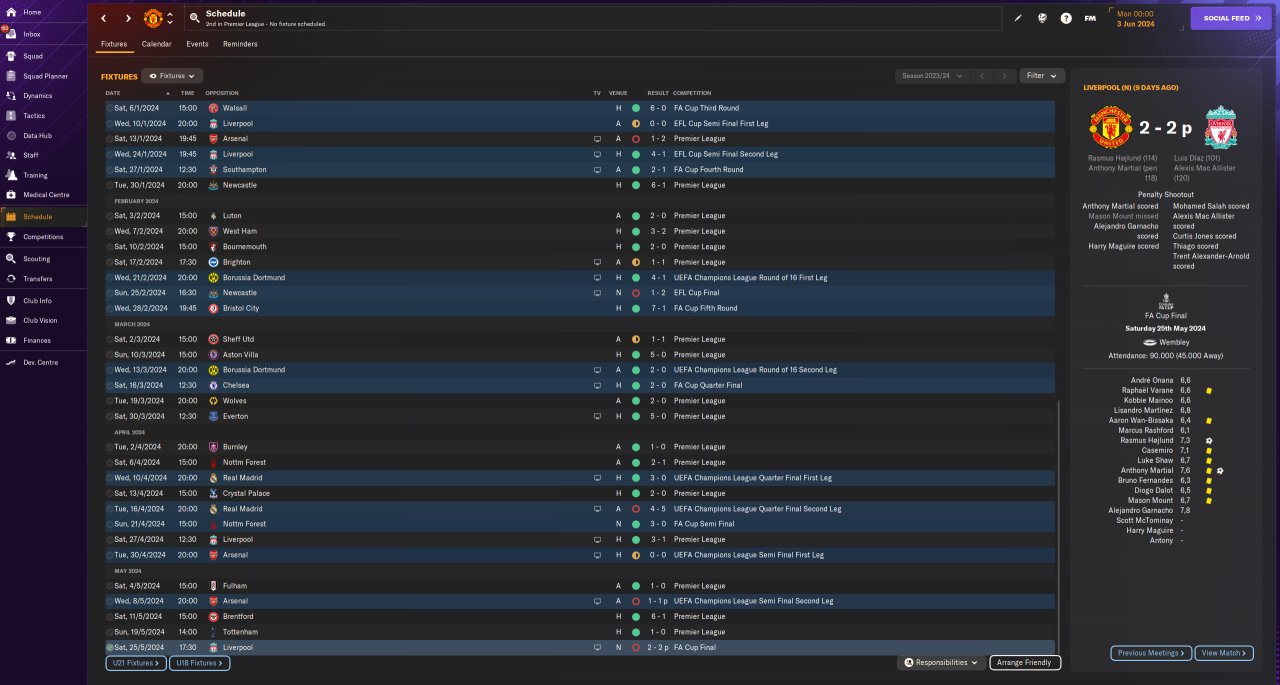Open the Fixtures view dropdown

tap(172, 76)
